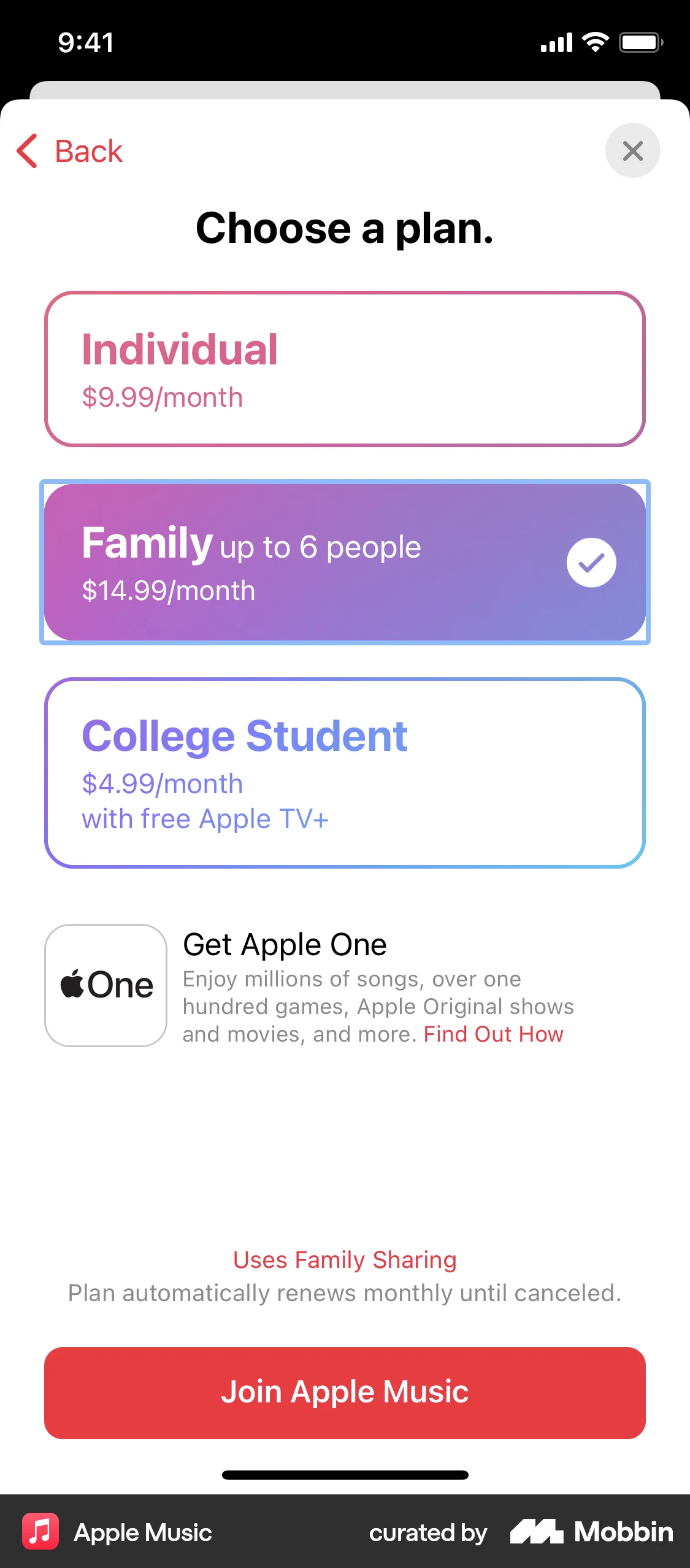This screenshot has height=1568, width=690.
Task: Tap the sheet grabber behind the card
Action: 345,90
